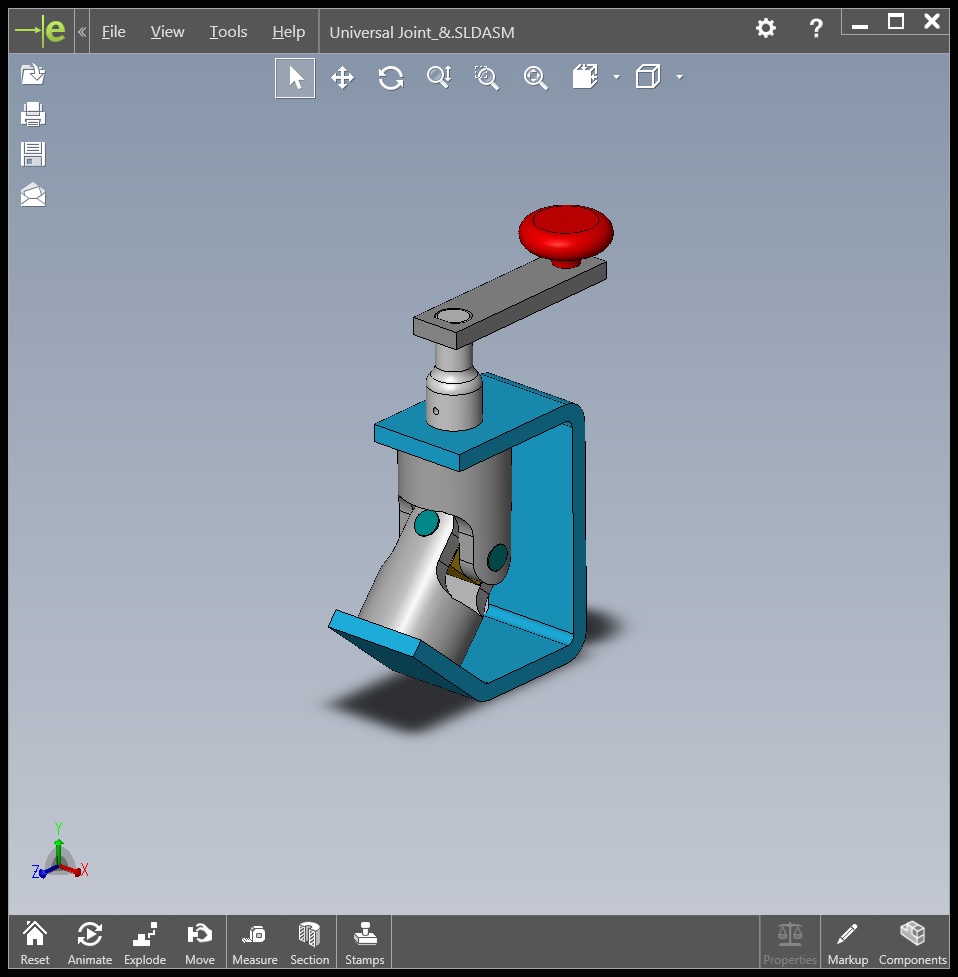Image resolution: width=958 pixels, height=977 pixels.
Task: Save the file using the Save icon
Action: (33, 154)
